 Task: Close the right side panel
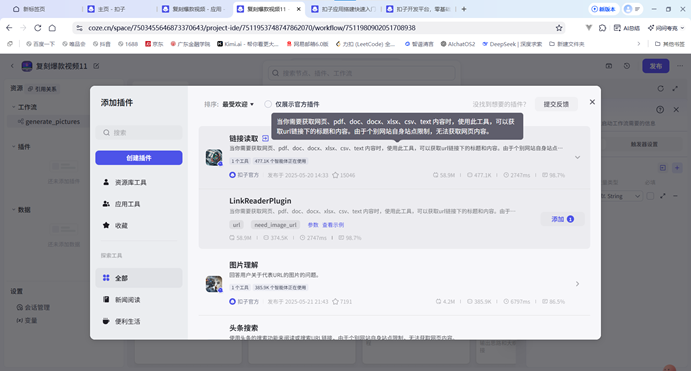click(676, 110)
